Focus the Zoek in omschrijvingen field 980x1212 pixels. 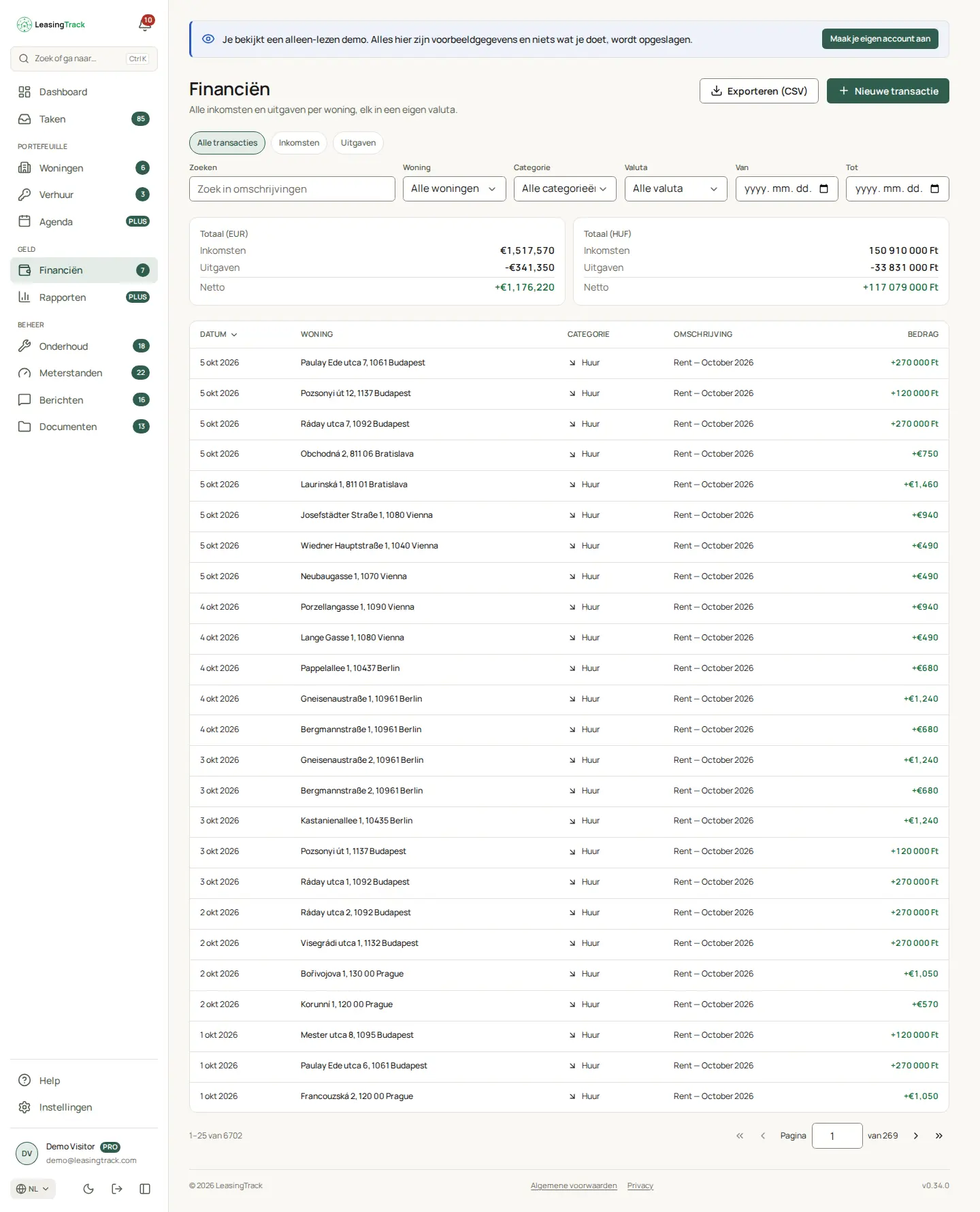tap(292, 189)
